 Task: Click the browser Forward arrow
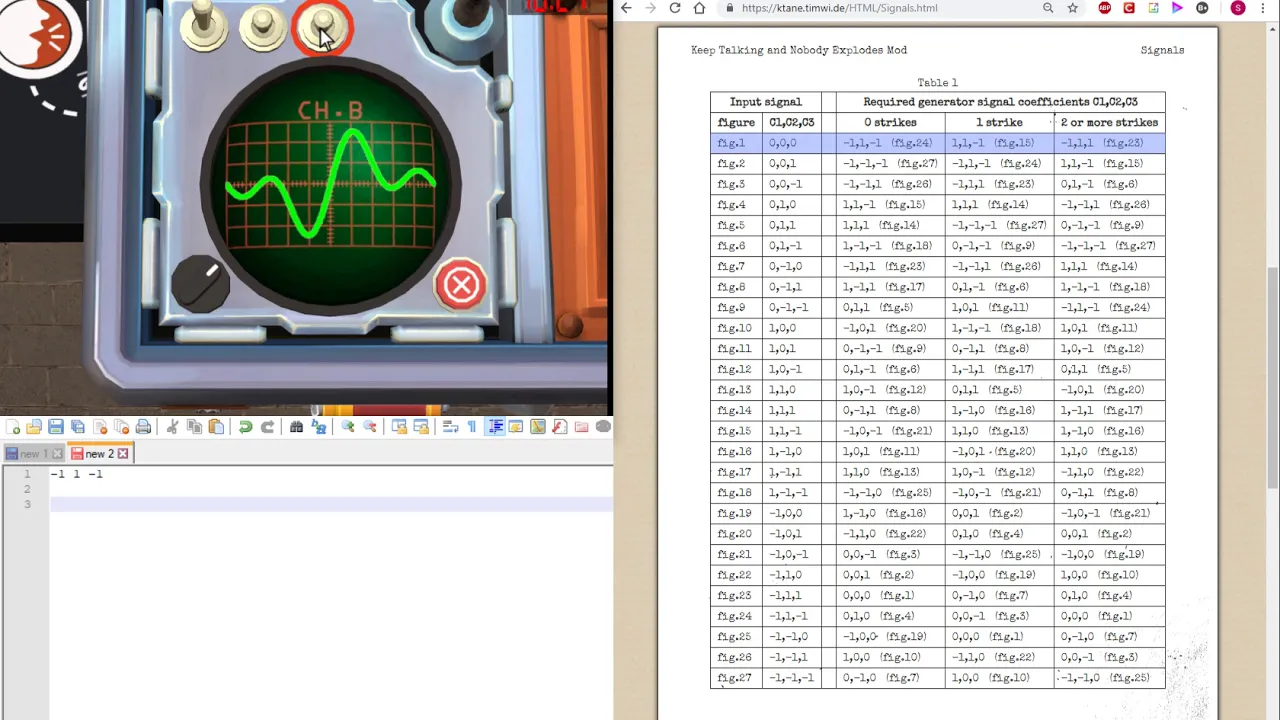click(650, 8)
